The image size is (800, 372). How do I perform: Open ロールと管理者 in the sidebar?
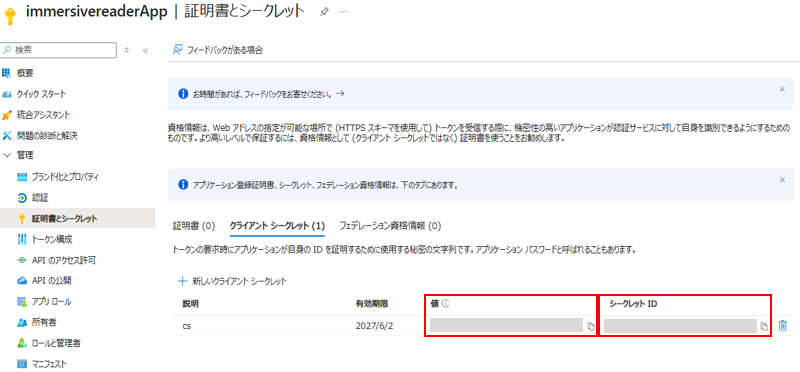[56, 343]
